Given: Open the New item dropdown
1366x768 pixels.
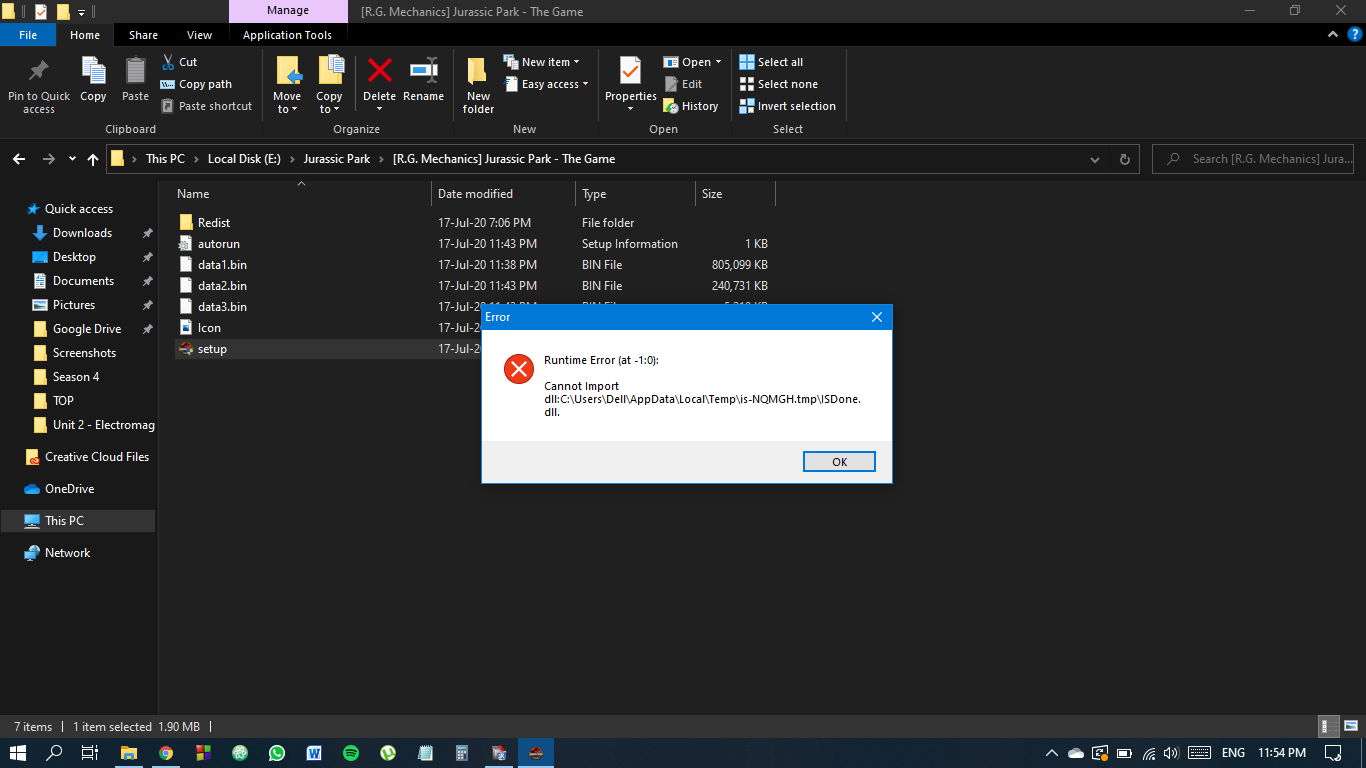Looking at the screenshot, I should point(541,62).
